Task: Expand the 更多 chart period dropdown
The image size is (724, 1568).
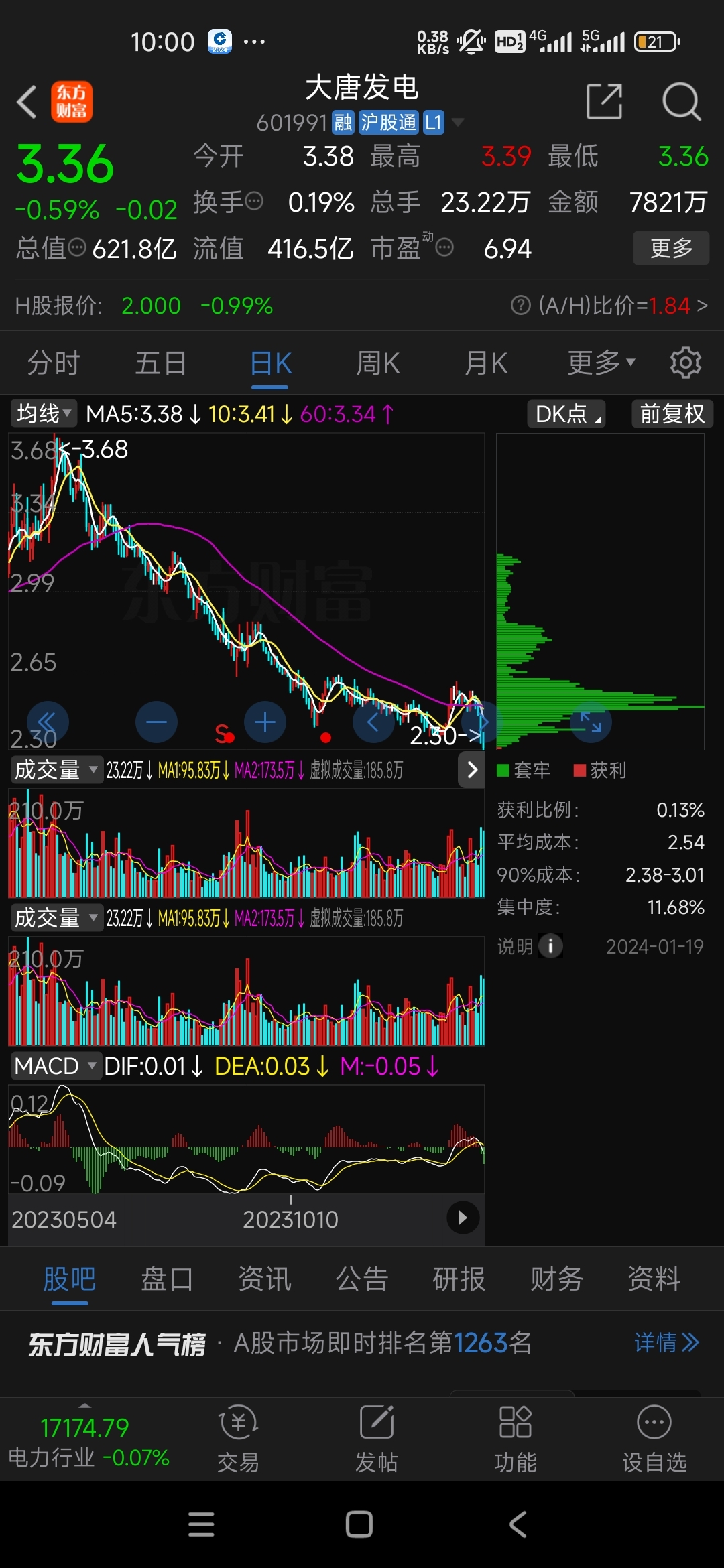Action: pos(601,363)
